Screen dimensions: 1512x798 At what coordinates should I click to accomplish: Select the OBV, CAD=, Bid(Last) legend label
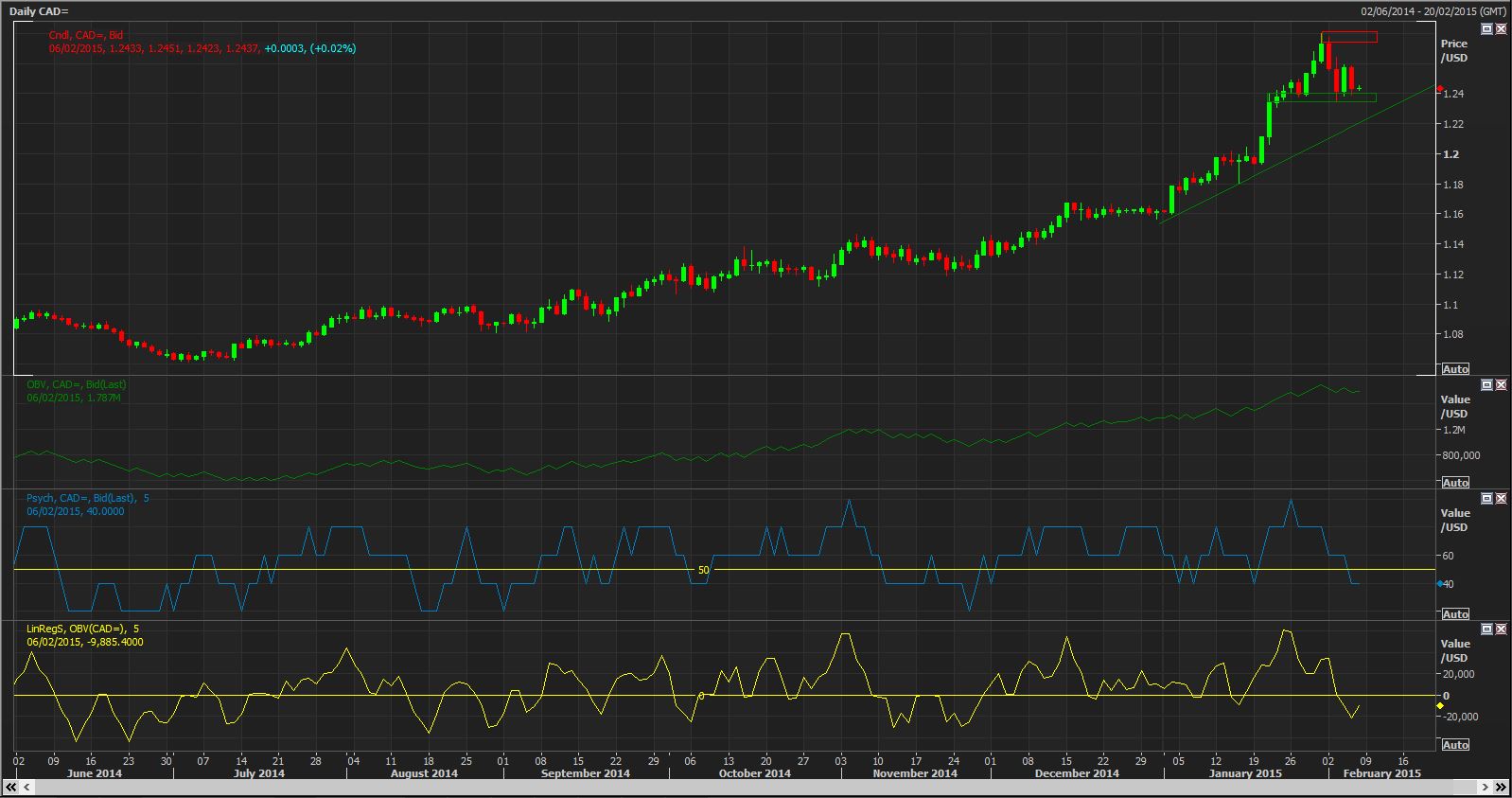tap(76, 384)
